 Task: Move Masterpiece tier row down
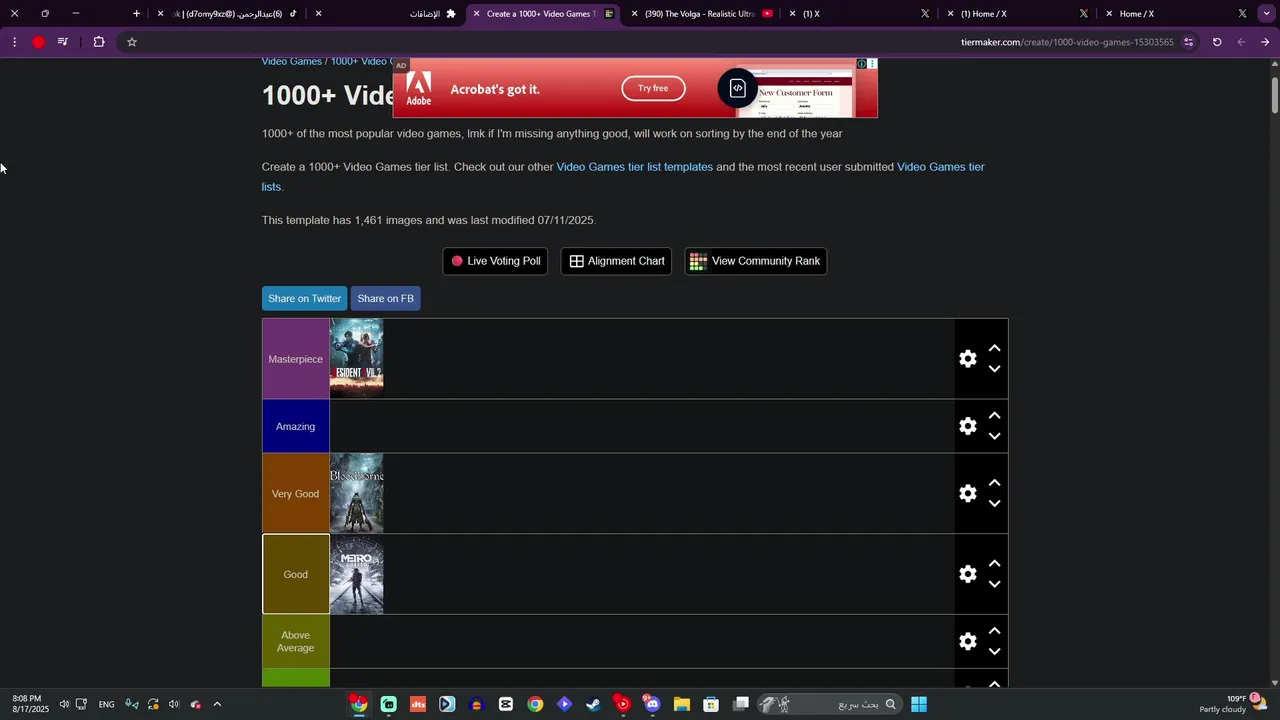point(994,369)
